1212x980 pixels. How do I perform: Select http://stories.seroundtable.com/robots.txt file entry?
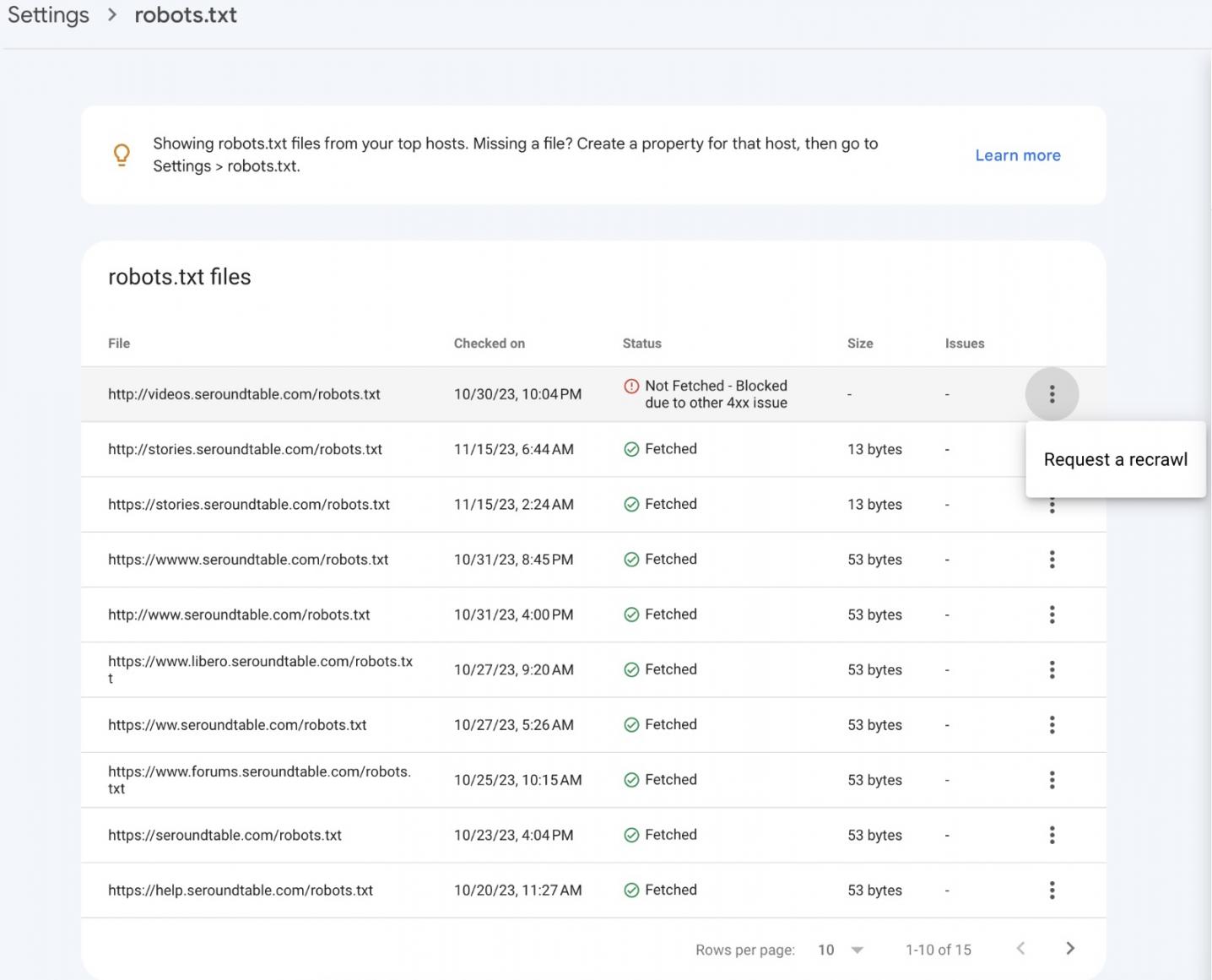245,449
